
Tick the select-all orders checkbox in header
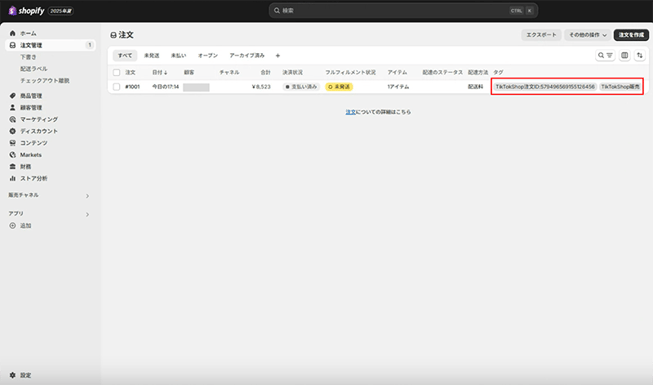click(x=117, y=72)
